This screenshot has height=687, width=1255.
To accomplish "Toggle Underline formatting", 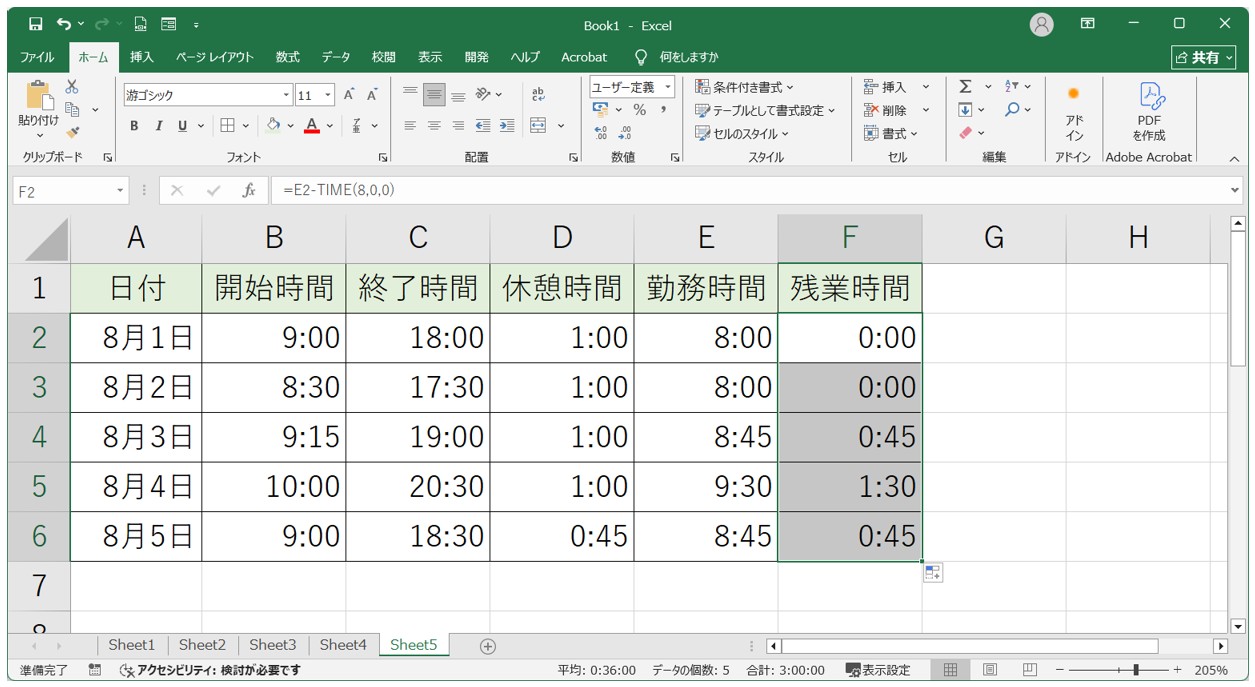I will [182, 126].
